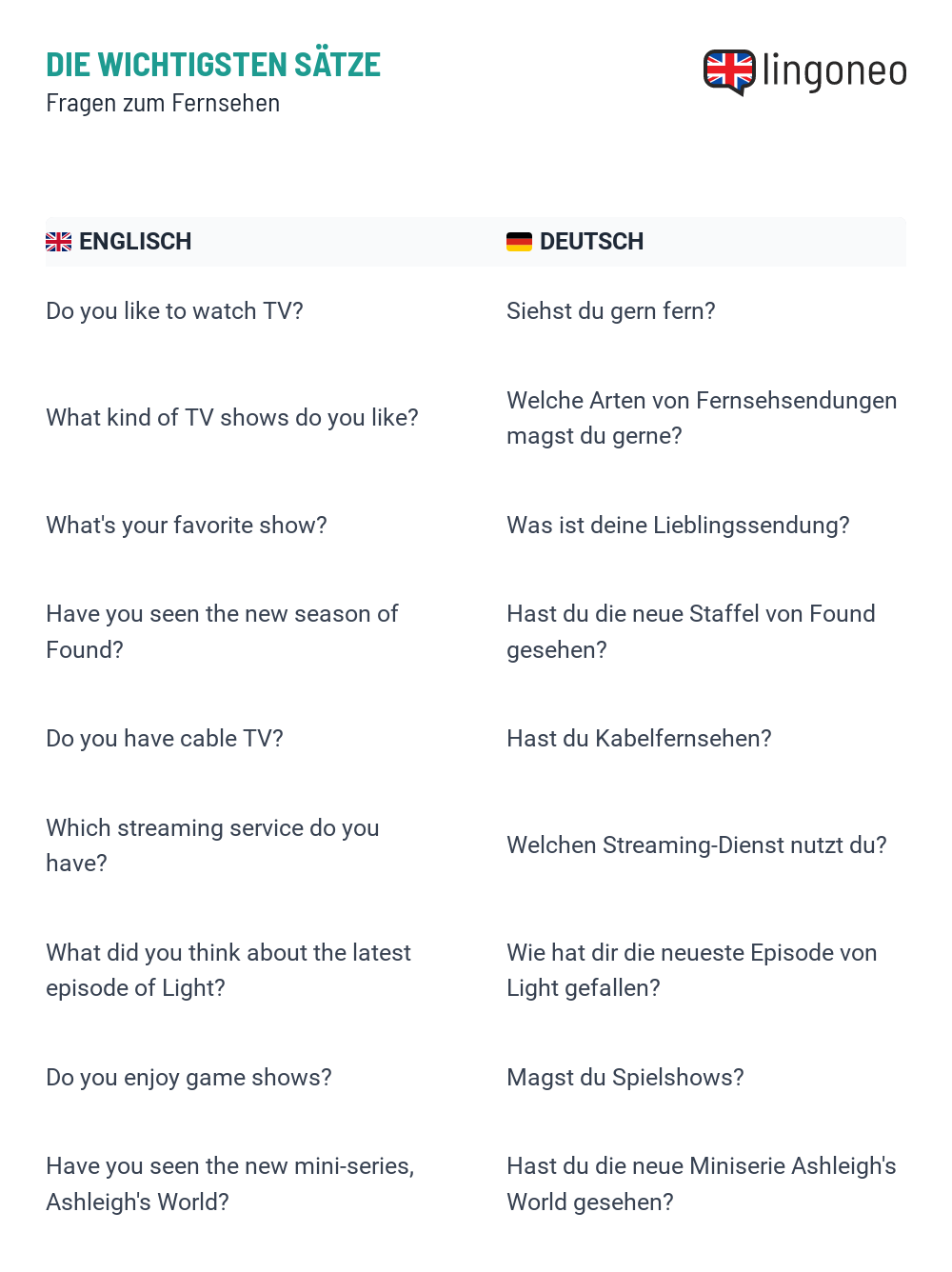Select the German phrase Siehst du gern fern?
The height and width of the screenshot is (1272, 952).
pos(611,311)
